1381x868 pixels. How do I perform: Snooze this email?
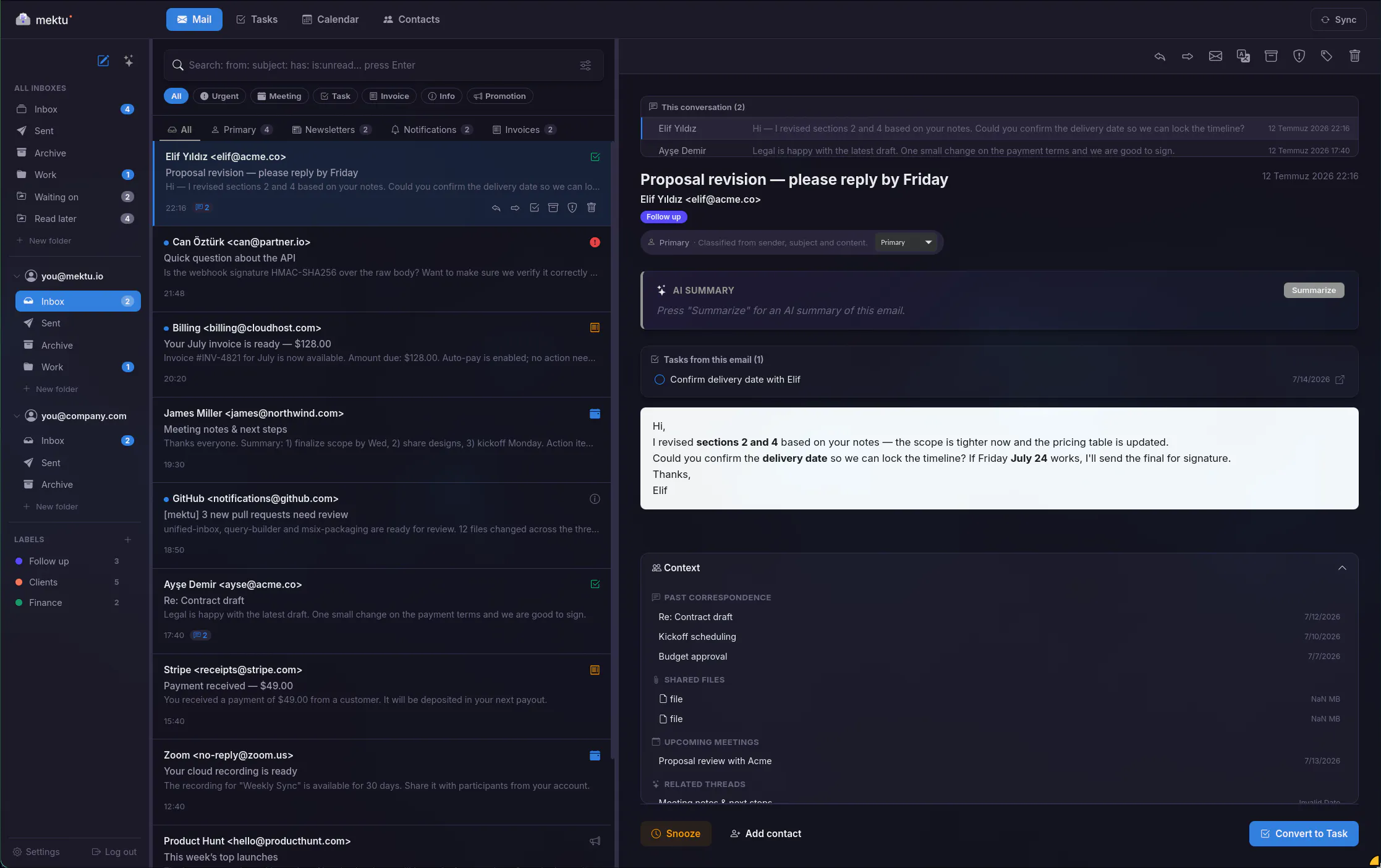point(676,834)
